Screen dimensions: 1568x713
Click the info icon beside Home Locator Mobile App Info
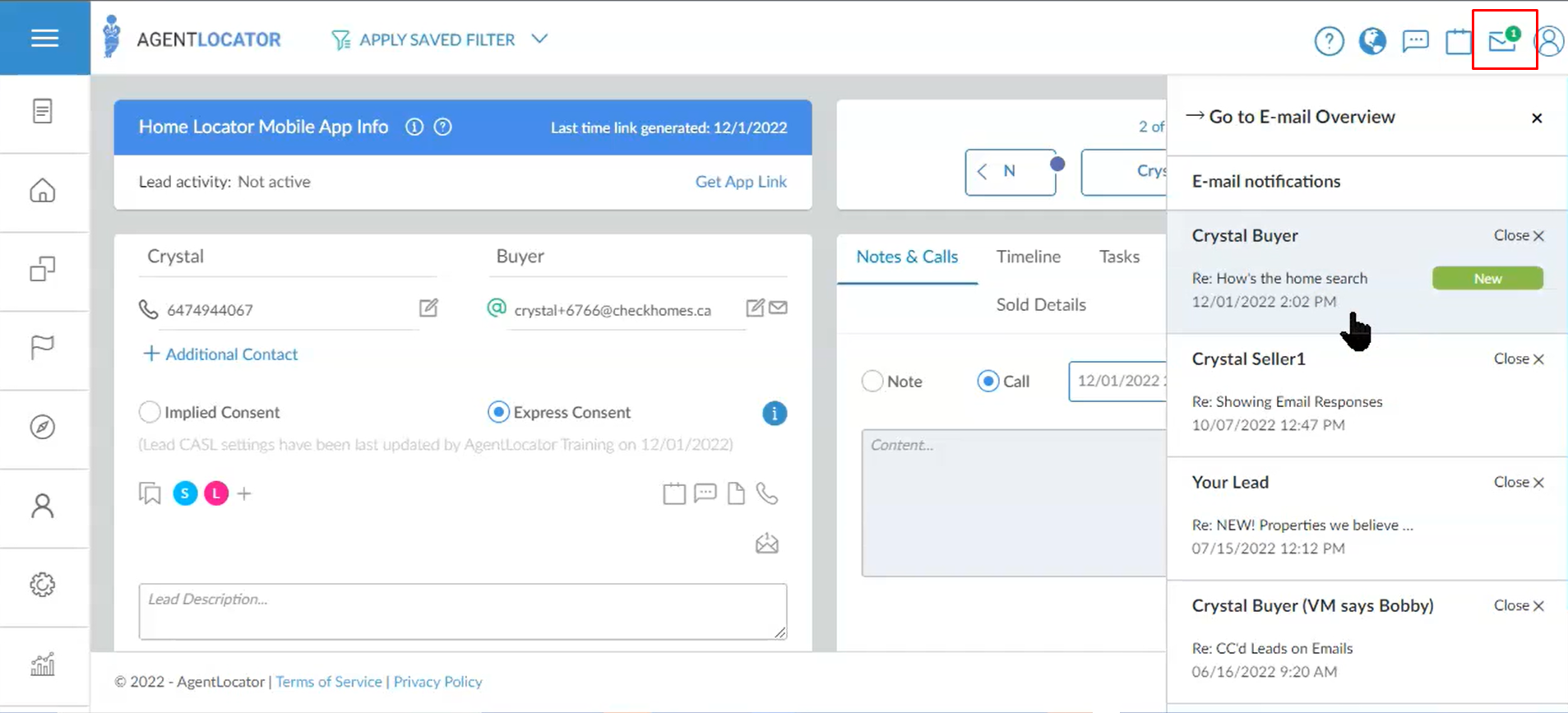tap(414, 127)
